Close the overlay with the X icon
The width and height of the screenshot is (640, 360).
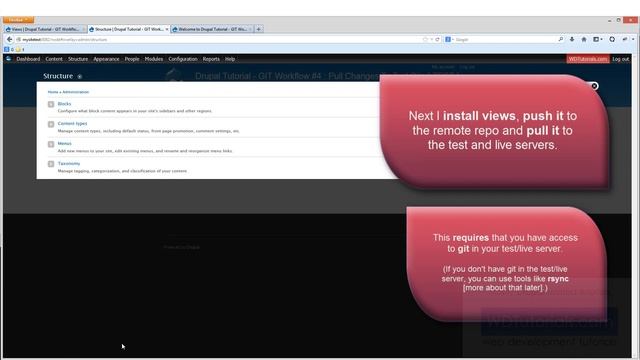click(x=594, y=86)
